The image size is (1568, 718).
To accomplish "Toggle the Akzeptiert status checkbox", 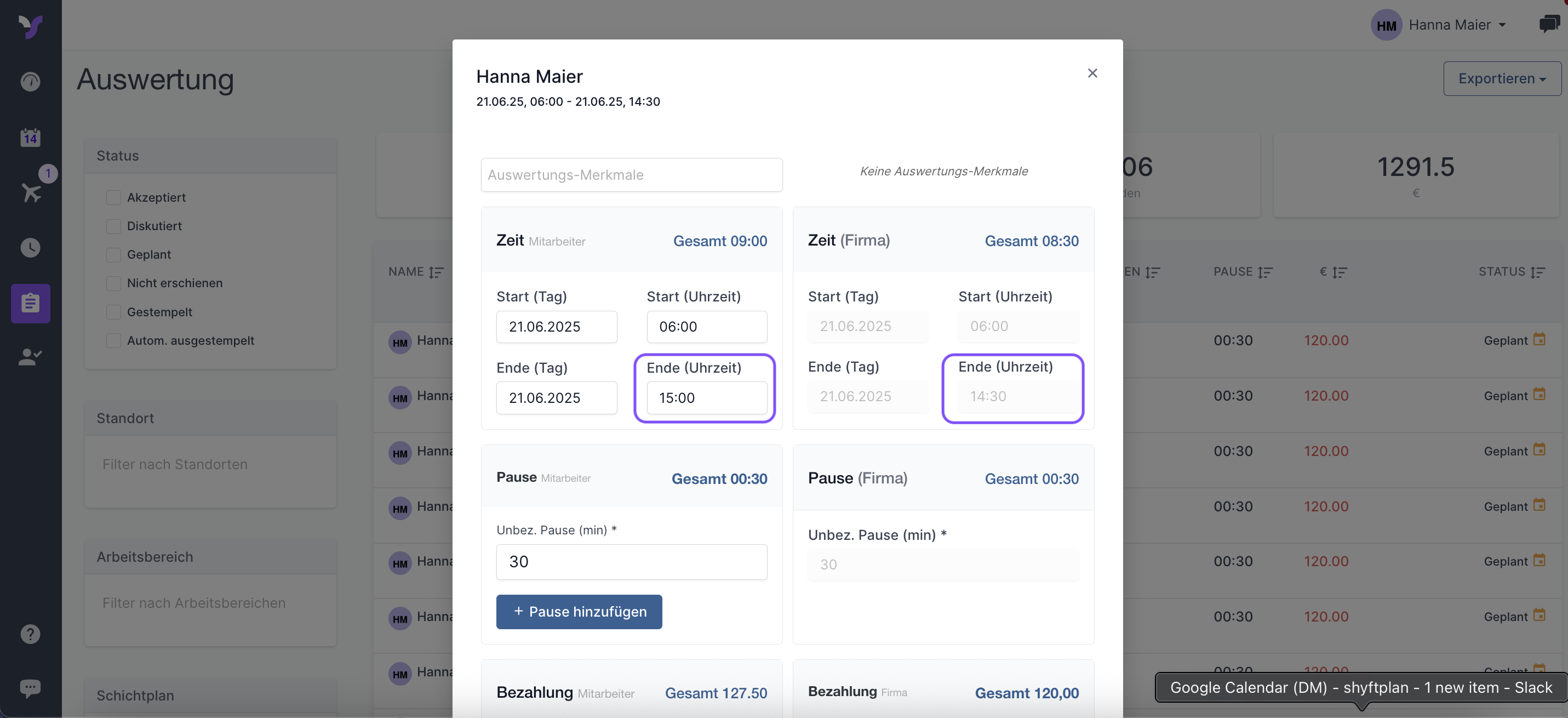I will click(113, 197).
